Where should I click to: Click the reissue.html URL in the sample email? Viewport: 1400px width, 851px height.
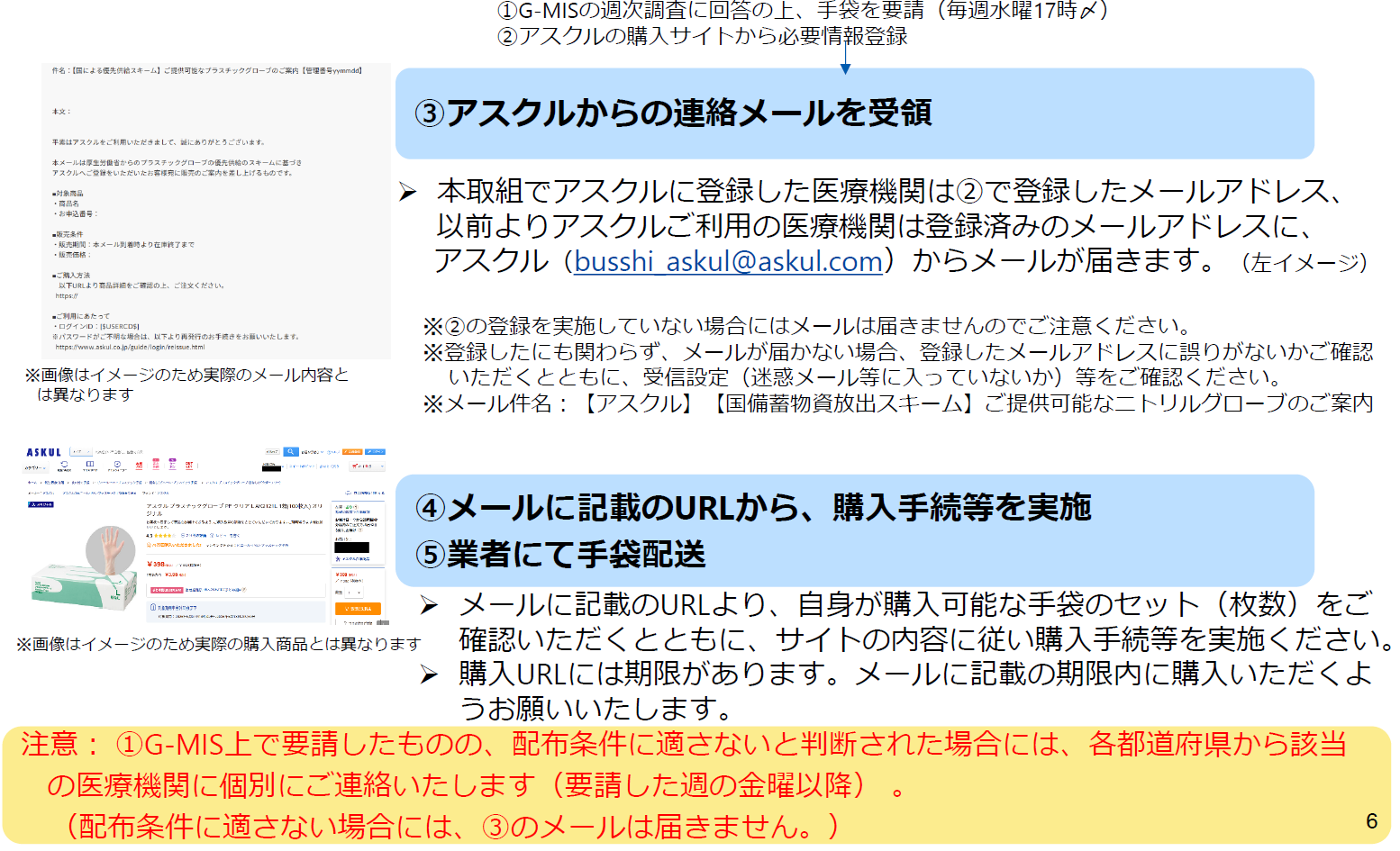tap(130, 347)
